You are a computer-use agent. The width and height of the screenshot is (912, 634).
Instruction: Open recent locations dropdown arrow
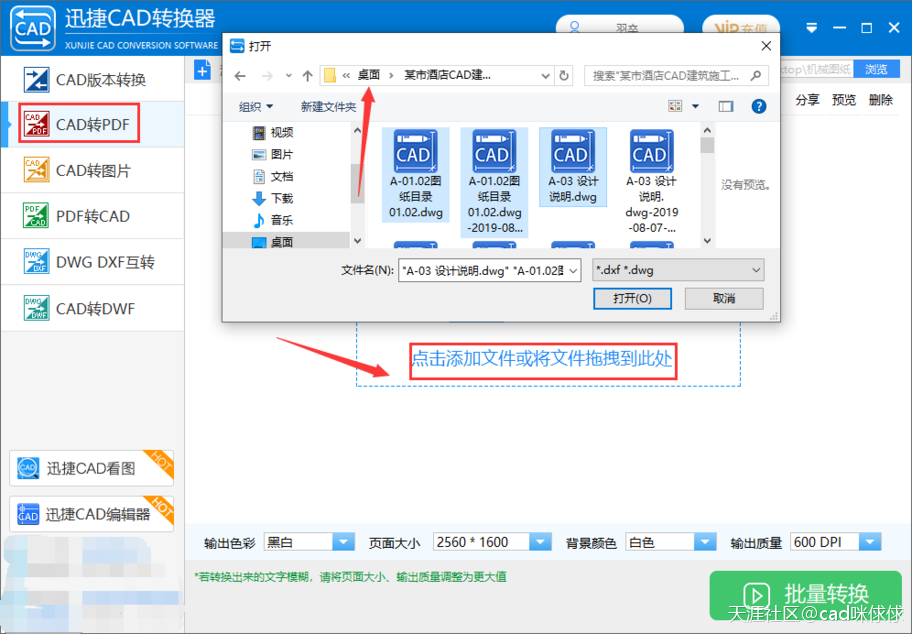tap(288, 76)
